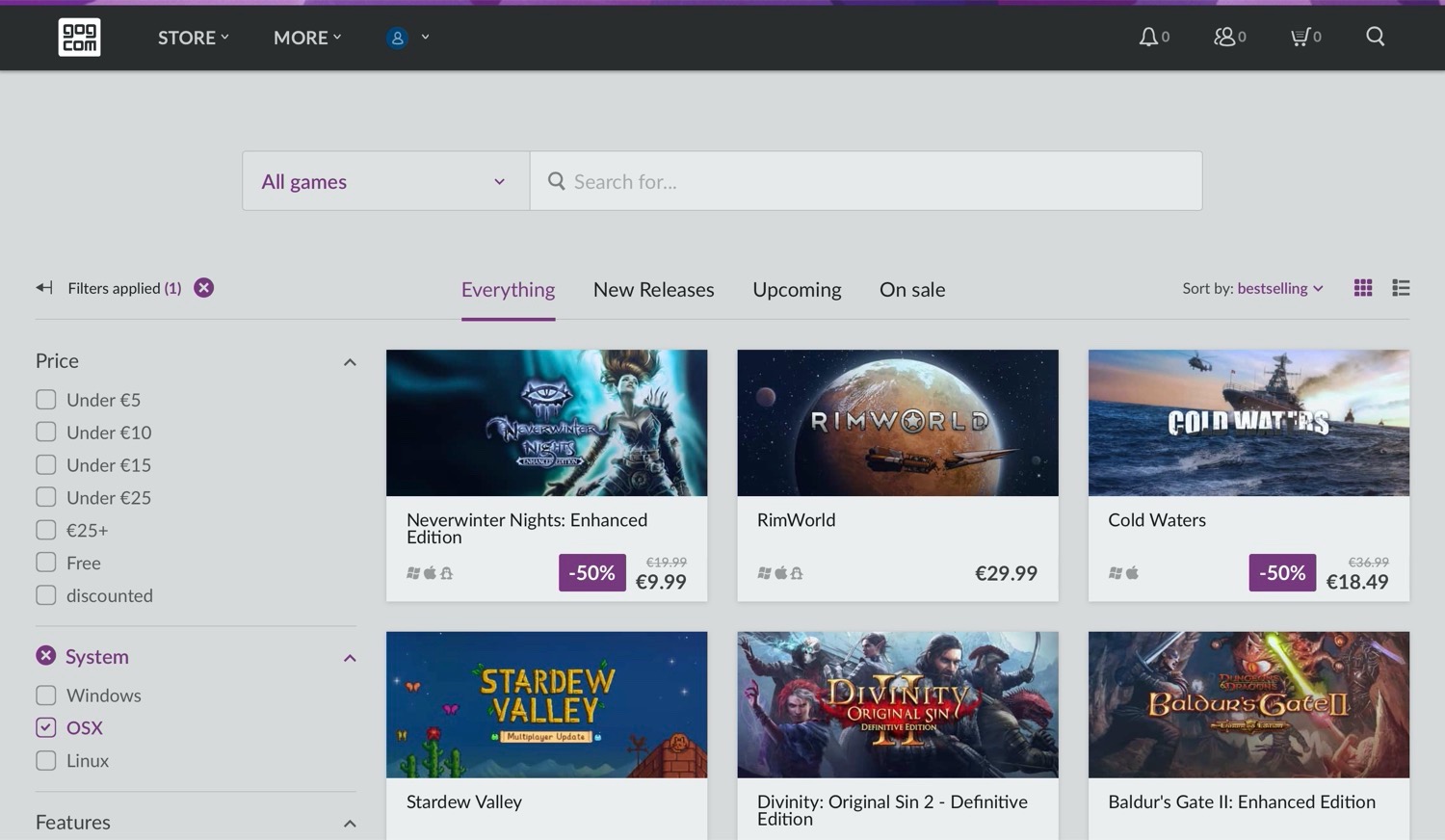Click the platform icons on the Neverwinter Nights card
This screenshot has width=1445, height=840.
pyautogui.click(x=430, y=573)
